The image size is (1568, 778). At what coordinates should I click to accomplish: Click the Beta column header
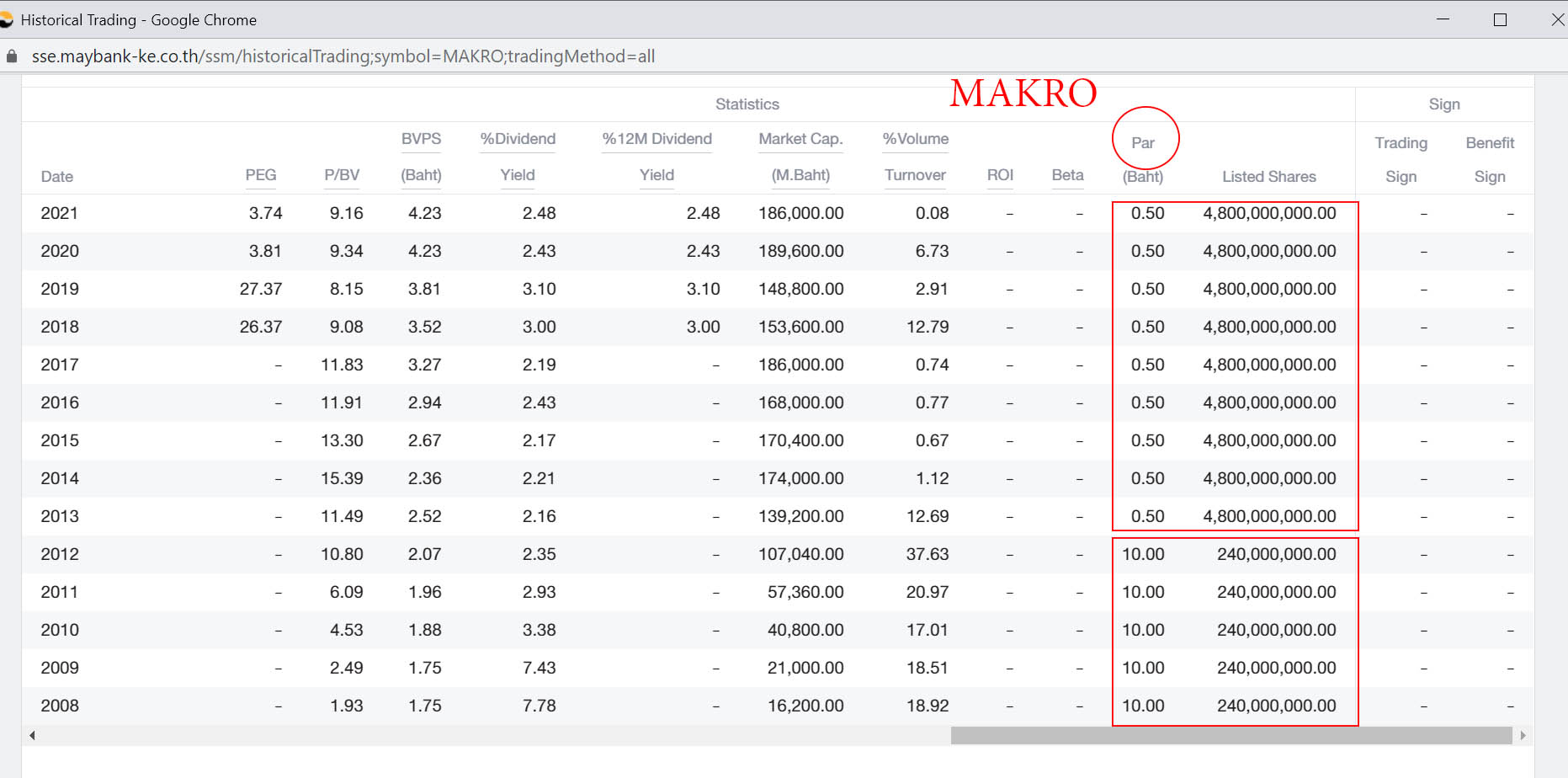pyautogui.click(x=1067, y=175)
